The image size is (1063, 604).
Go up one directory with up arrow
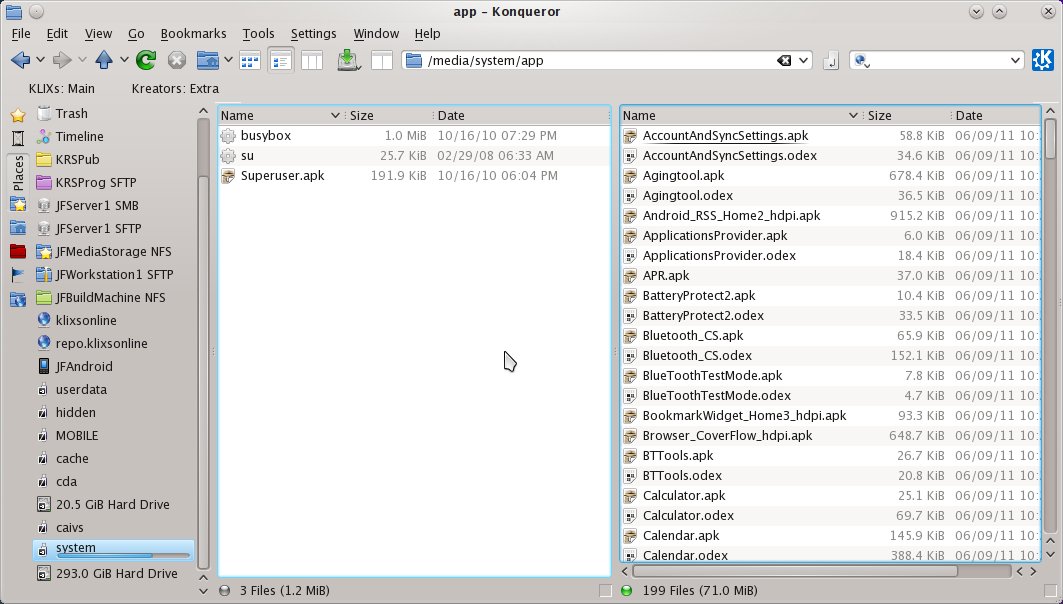pos(104,60)
